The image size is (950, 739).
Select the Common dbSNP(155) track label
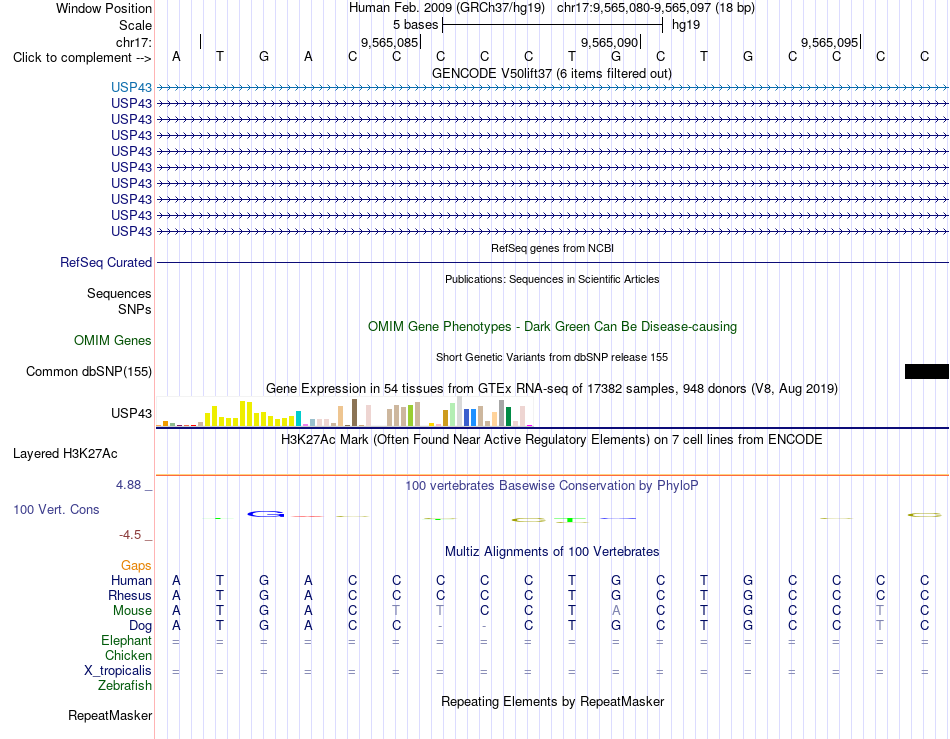89,371
